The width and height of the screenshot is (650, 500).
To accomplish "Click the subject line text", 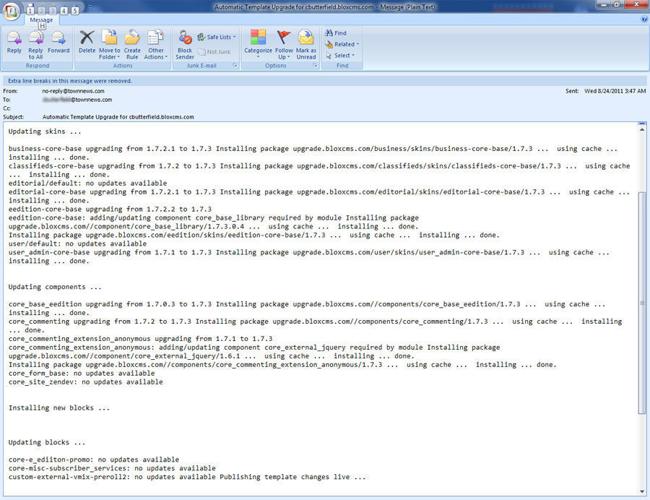I will click(118, 117).
